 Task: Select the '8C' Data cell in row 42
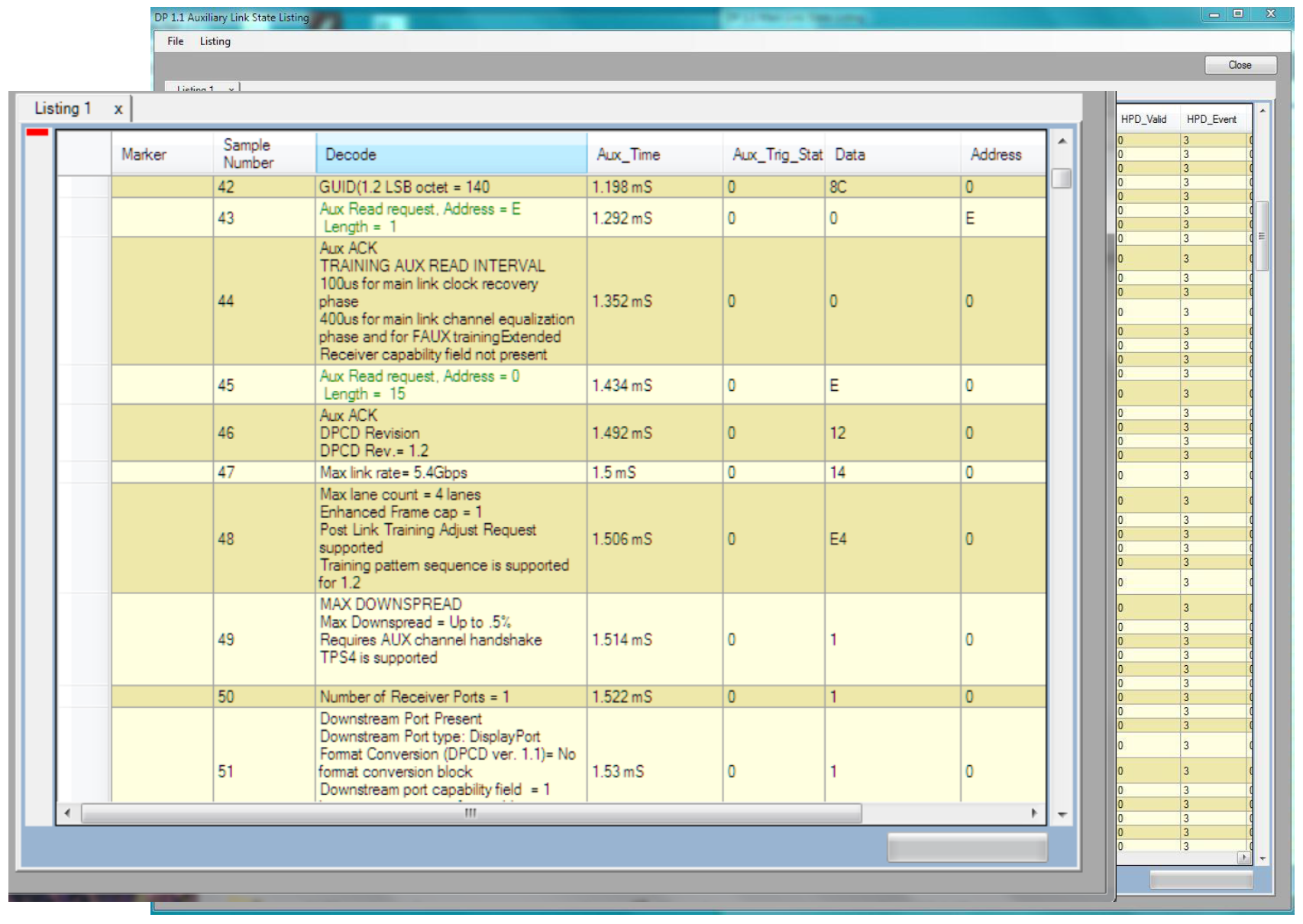tap(894, 187)
